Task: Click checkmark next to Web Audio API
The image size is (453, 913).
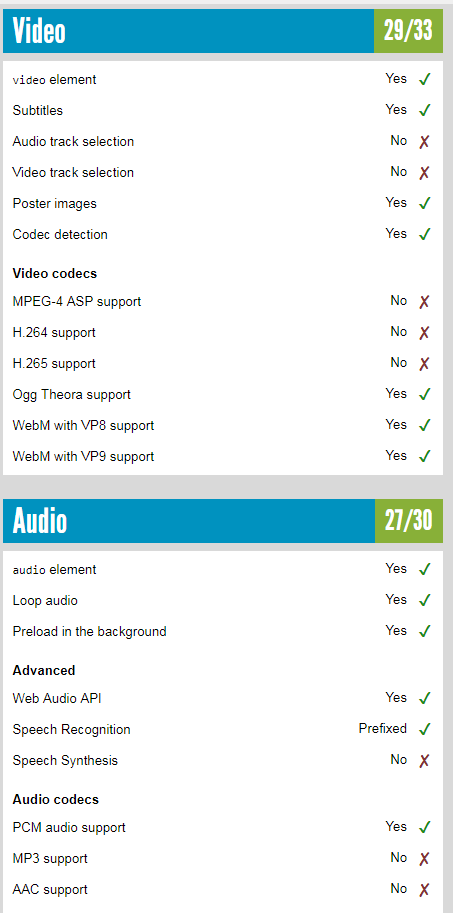Action: point(424,698)
